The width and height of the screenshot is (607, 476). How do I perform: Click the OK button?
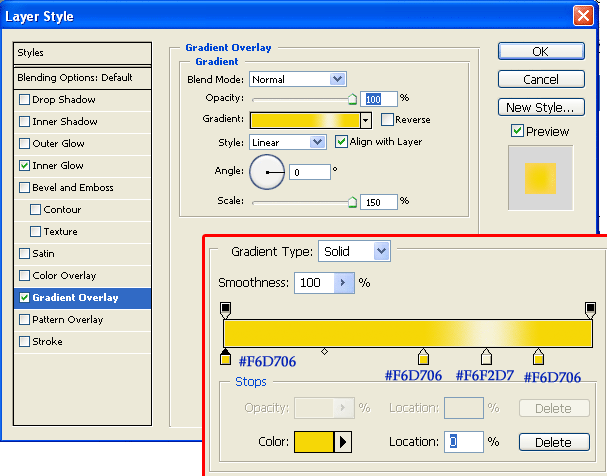[540, 51]
